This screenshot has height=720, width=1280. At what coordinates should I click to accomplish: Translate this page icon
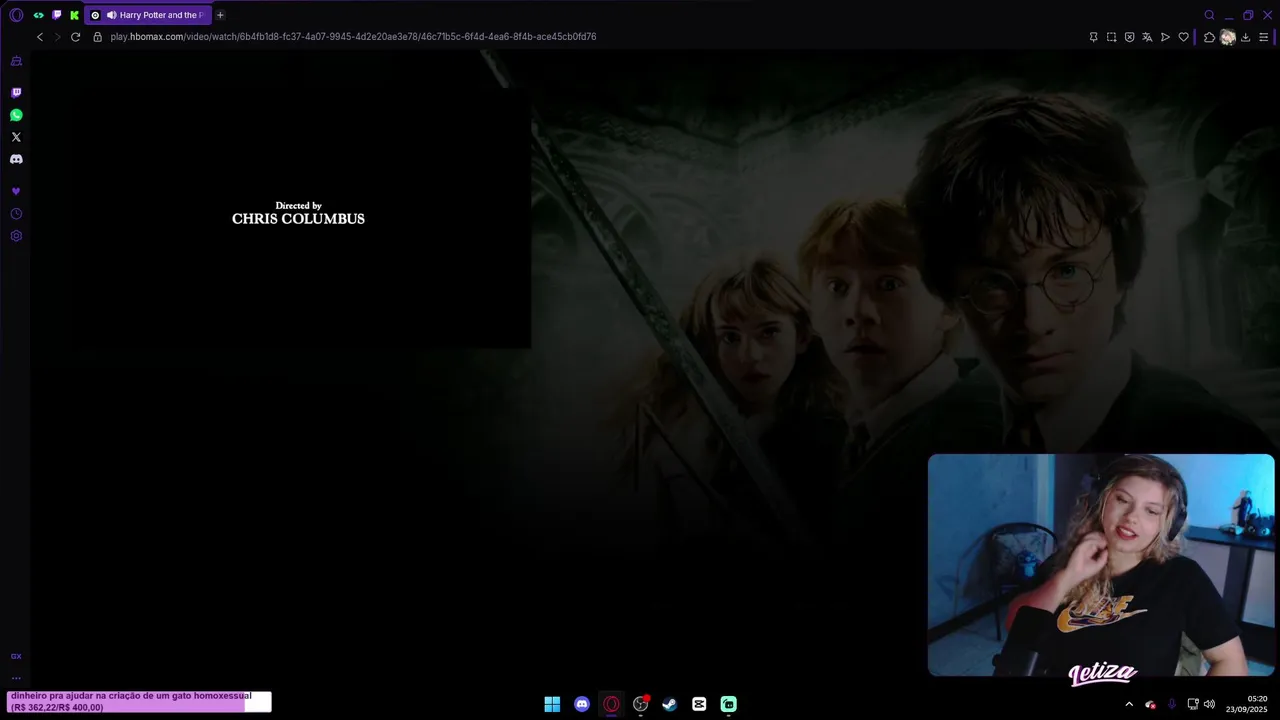[x=1147, y=37]
